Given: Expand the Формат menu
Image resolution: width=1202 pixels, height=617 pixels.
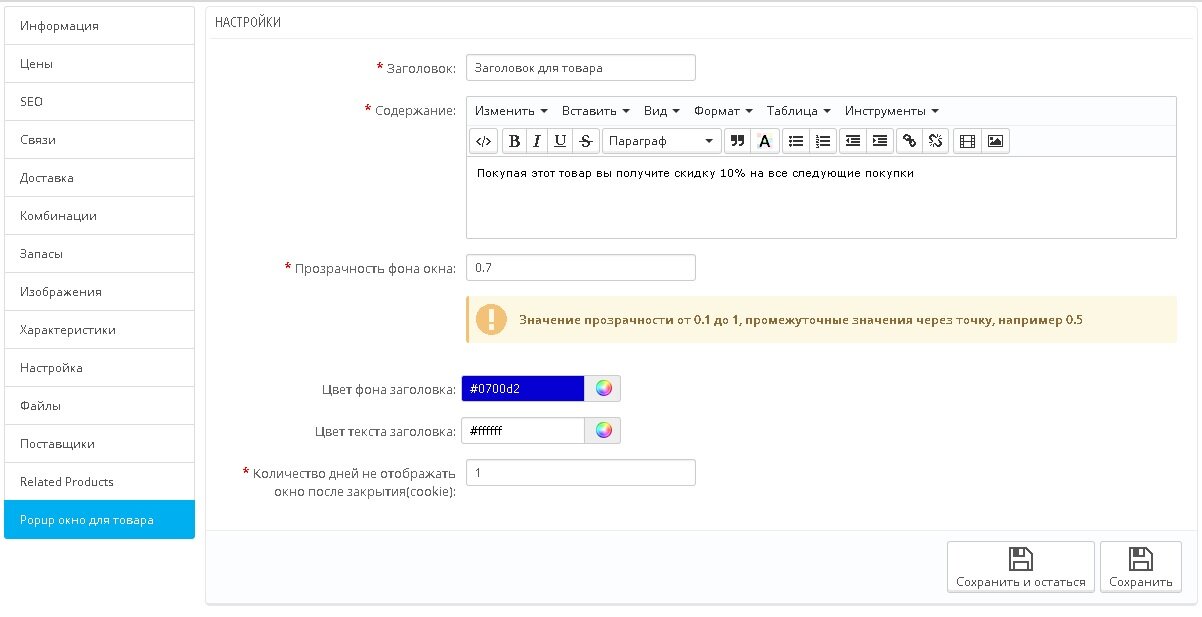Looking at the screenshot, I should tap(722, 111).
